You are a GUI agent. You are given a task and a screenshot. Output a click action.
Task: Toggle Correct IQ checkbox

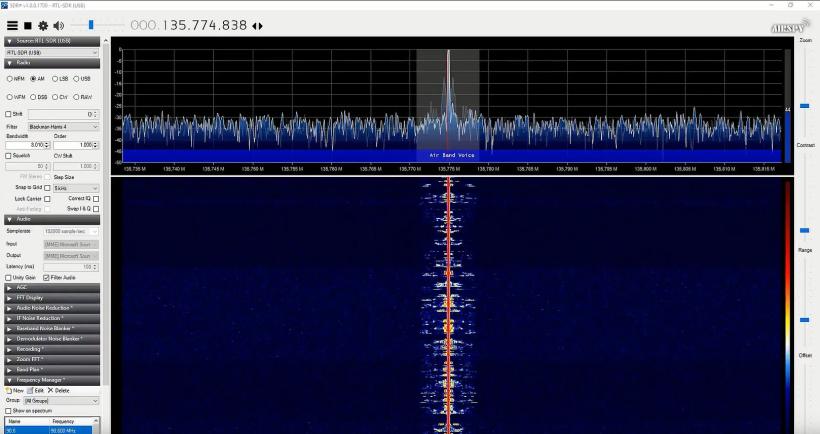click(96, 199)
